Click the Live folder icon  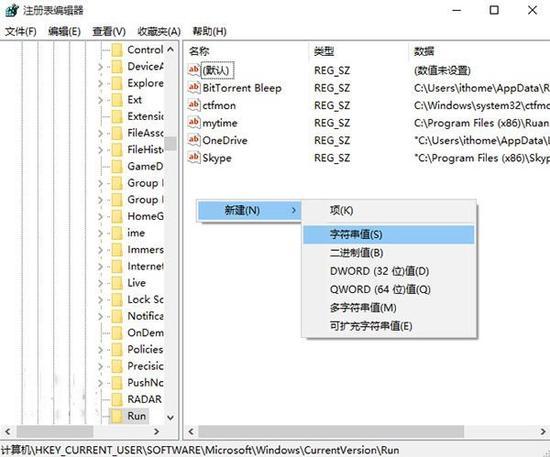pos(117,283)
